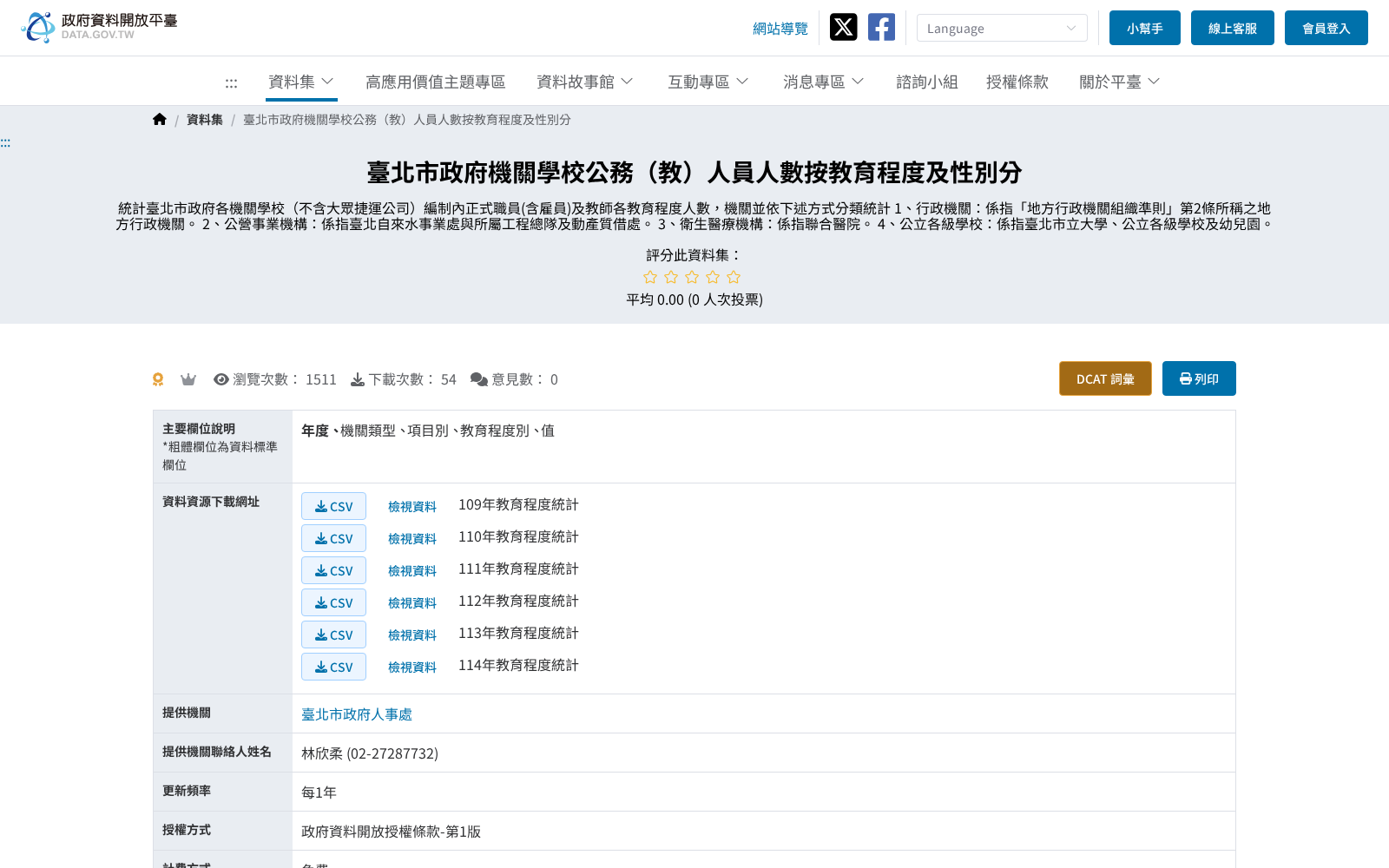The height and width of the screenshot is (868, 1389).
Task: Rate dataset with the fifth star
Action: coord(734,277)
